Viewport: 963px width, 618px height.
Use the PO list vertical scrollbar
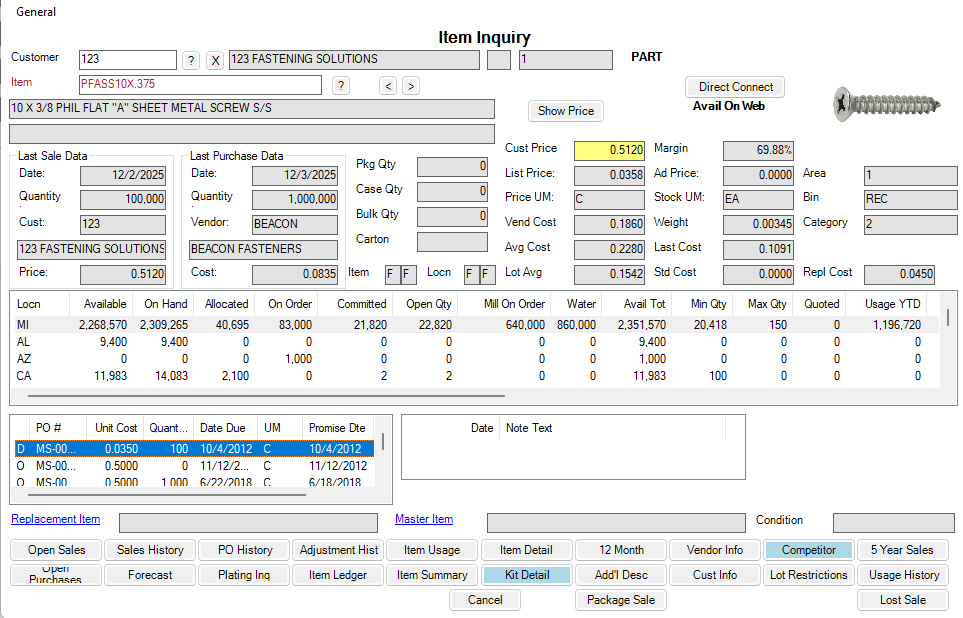[x=383, y=442]
